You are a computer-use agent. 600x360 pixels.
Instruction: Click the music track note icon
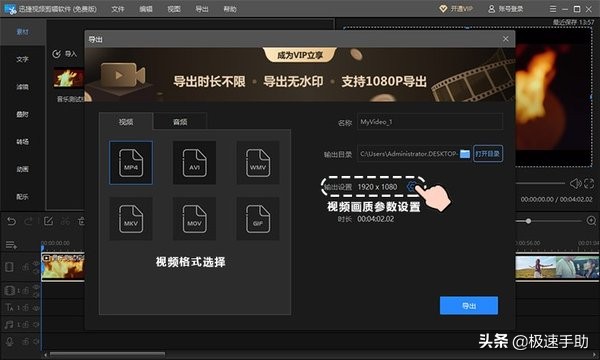pos(9,325)
